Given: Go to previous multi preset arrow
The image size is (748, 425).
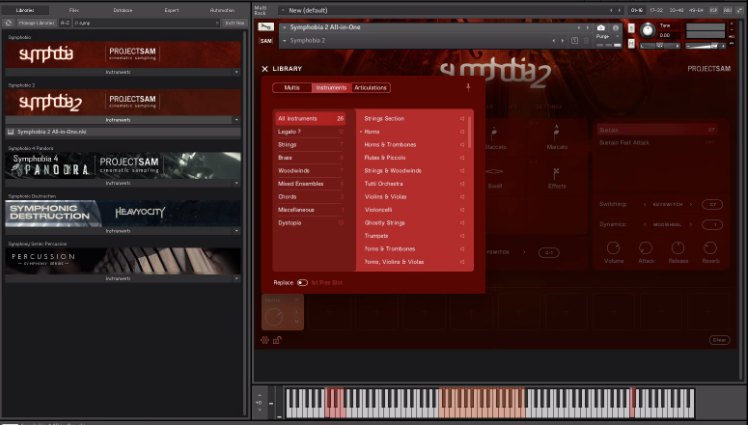Looking at the screenshot, I should (x=611, y=10).
